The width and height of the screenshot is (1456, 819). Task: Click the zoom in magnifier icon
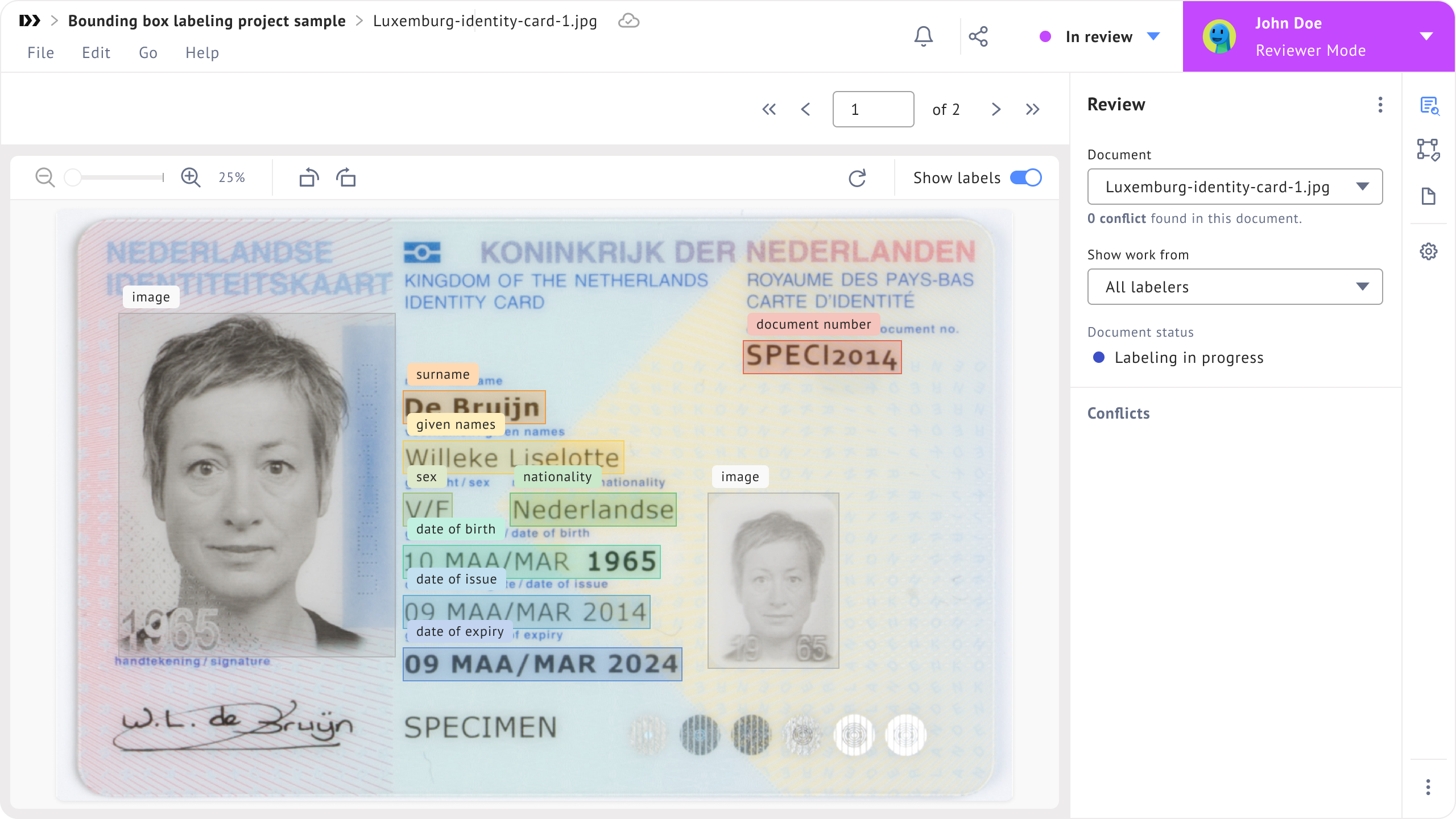[x=191, y=177]
